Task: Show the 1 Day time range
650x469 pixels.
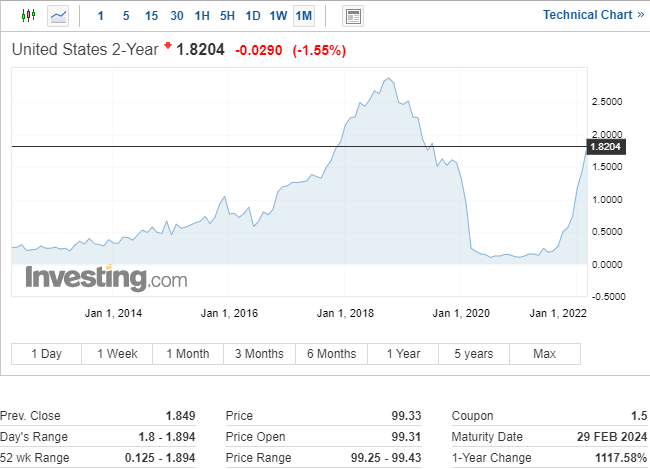Action: (x=46, y=354)
